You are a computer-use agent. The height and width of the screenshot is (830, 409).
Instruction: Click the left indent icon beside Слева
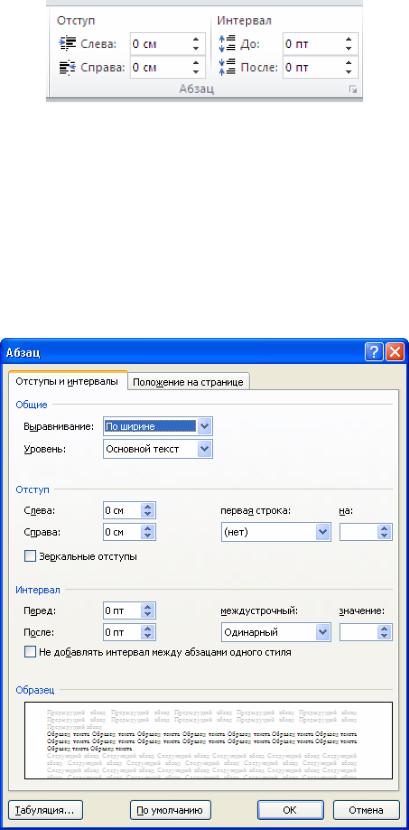[x=67, y=43]
